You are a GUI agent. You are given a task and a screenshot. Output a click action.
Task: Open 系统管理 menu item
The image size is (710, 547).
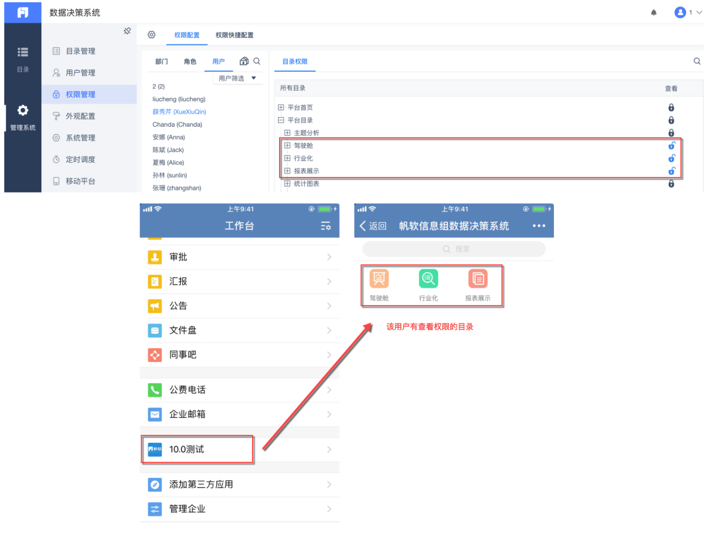(89, 138)
